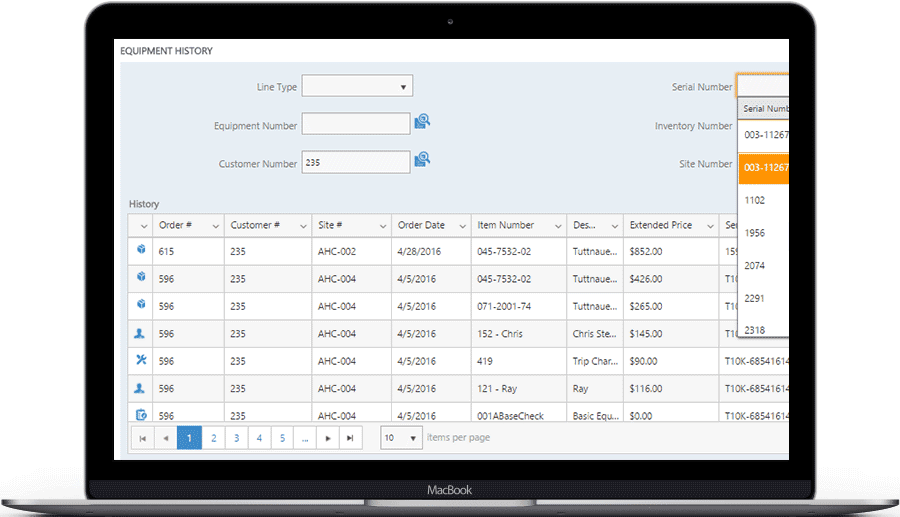This screenshot has height=517, width=900.
Task: Open the Des... column filter menu
Action: coord(615,226)
